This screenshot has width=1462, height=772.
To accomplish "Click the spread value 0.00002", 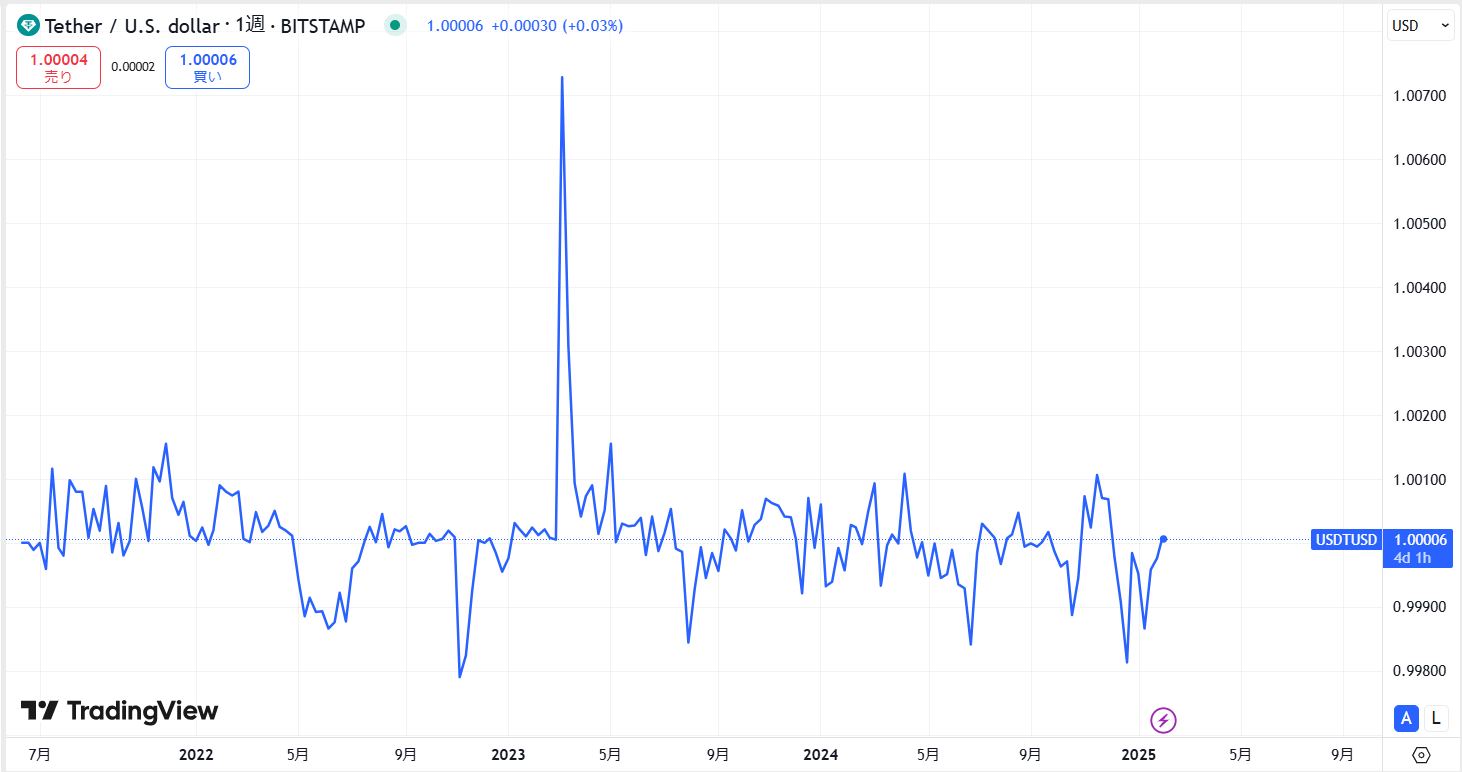I will coord(133,67).
